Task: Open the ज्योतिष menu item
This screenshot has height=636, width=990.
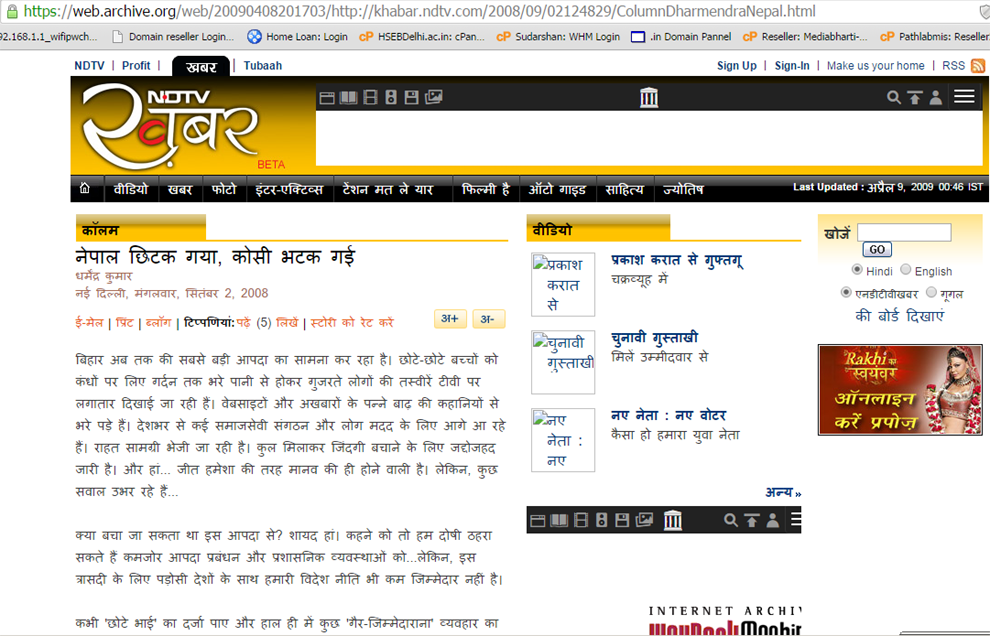Action: coord(683,189)
